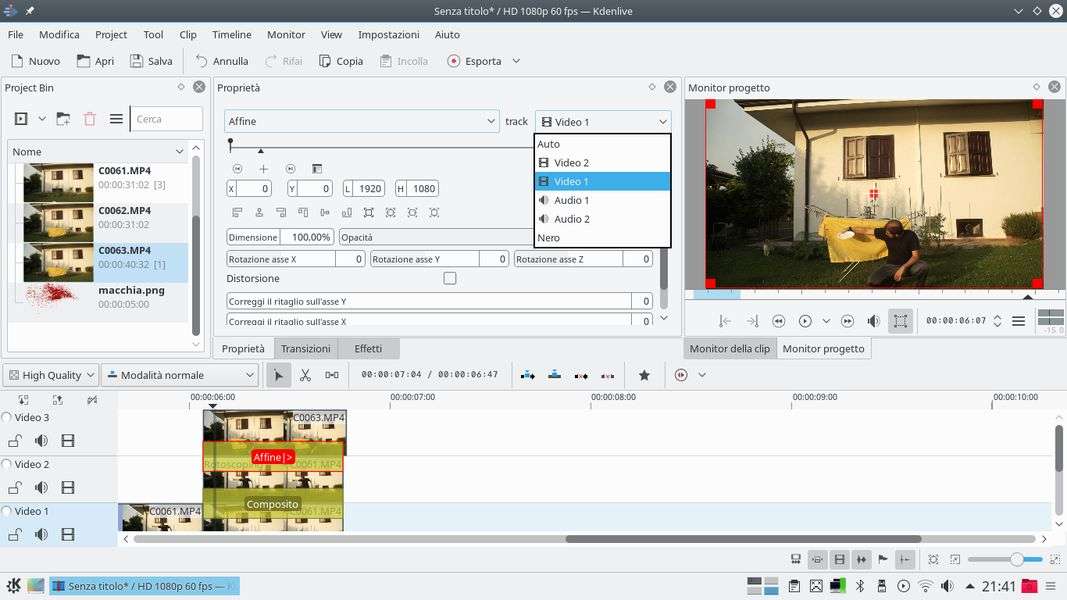
Task: Delete selected clip using Project Bin trash icon
Action: (x=90, y=119)
